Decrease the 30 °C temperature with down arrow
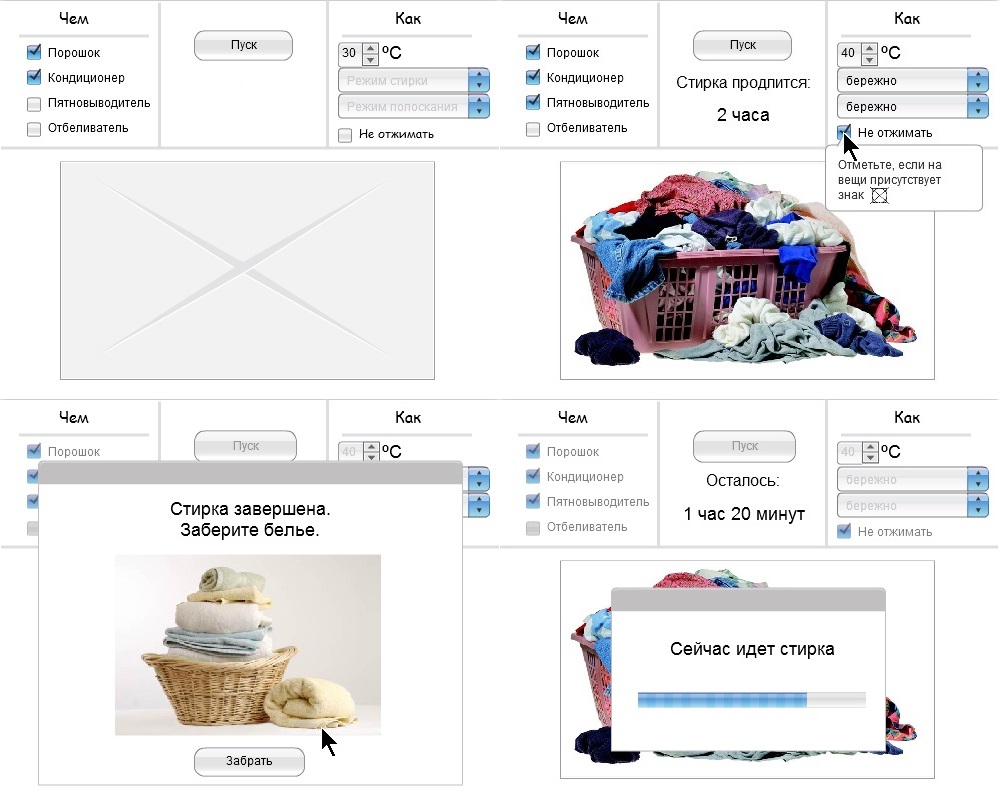 [371, 58]
